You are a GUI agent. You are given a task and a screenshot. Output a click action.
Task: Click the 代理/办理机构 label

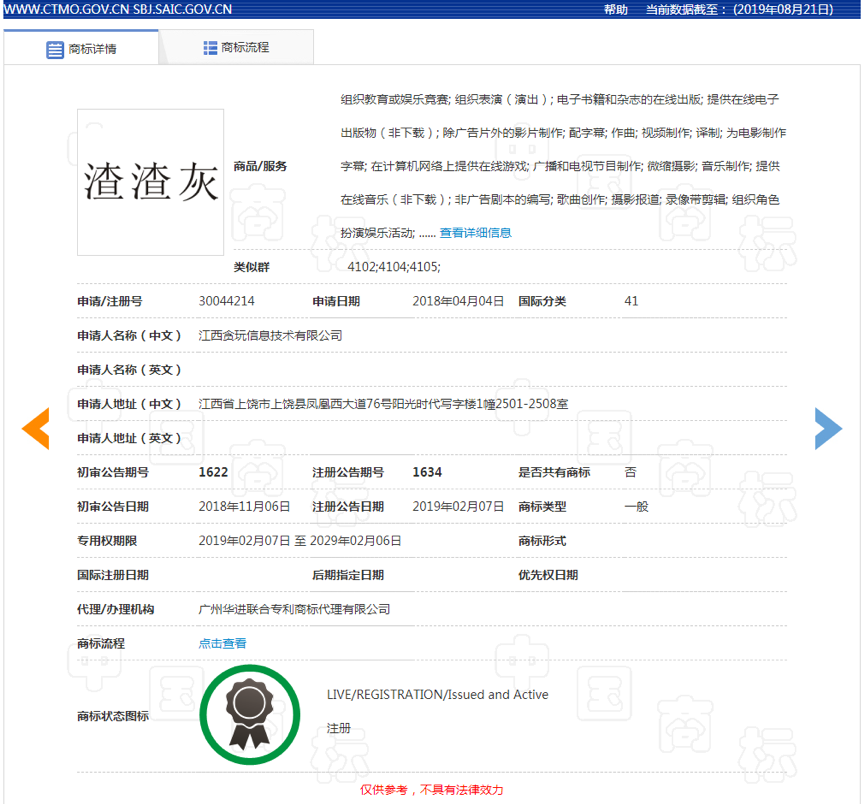pyautogui.click(x=116, y=608)
